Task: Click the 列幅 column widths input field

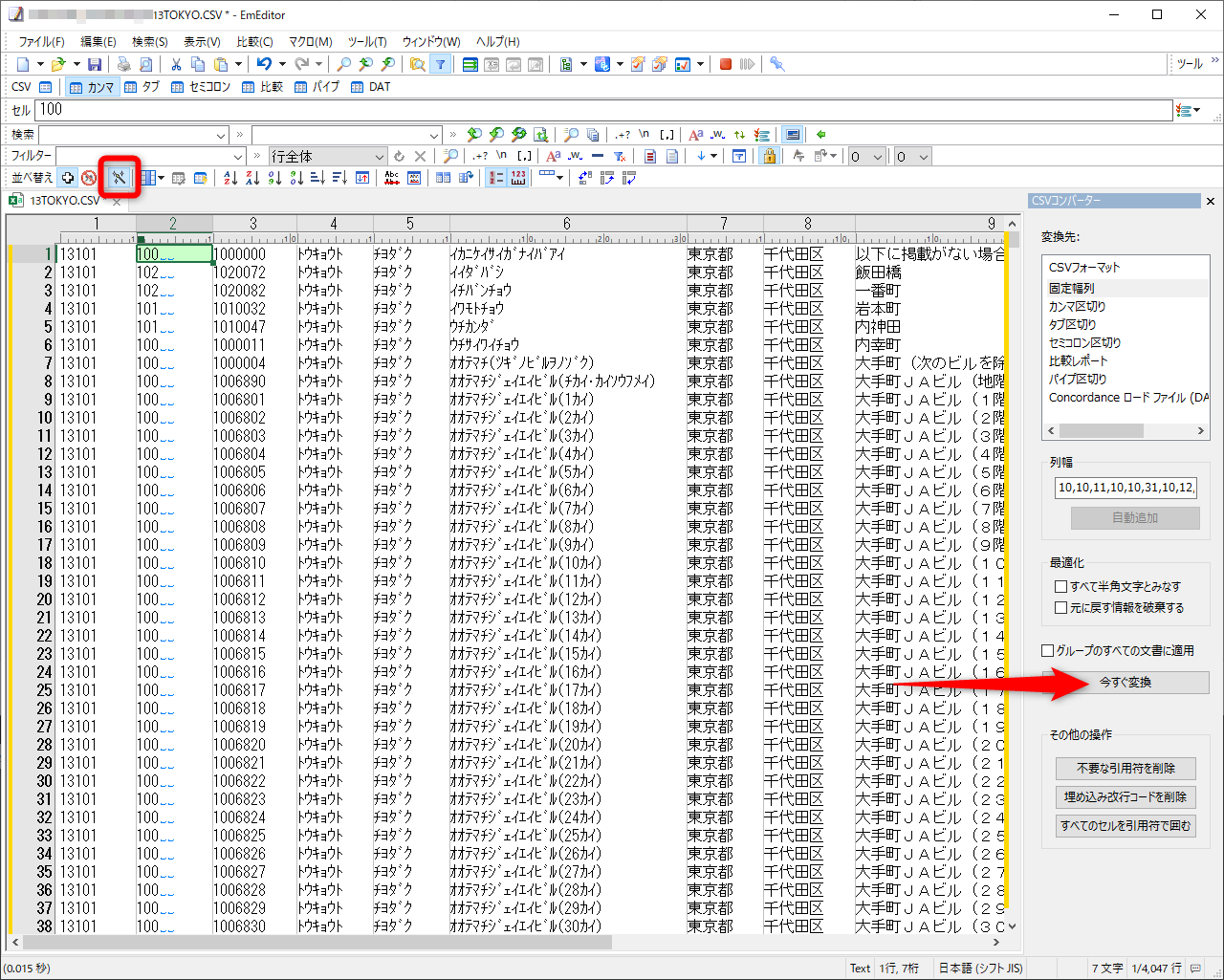Action: 1126,488
